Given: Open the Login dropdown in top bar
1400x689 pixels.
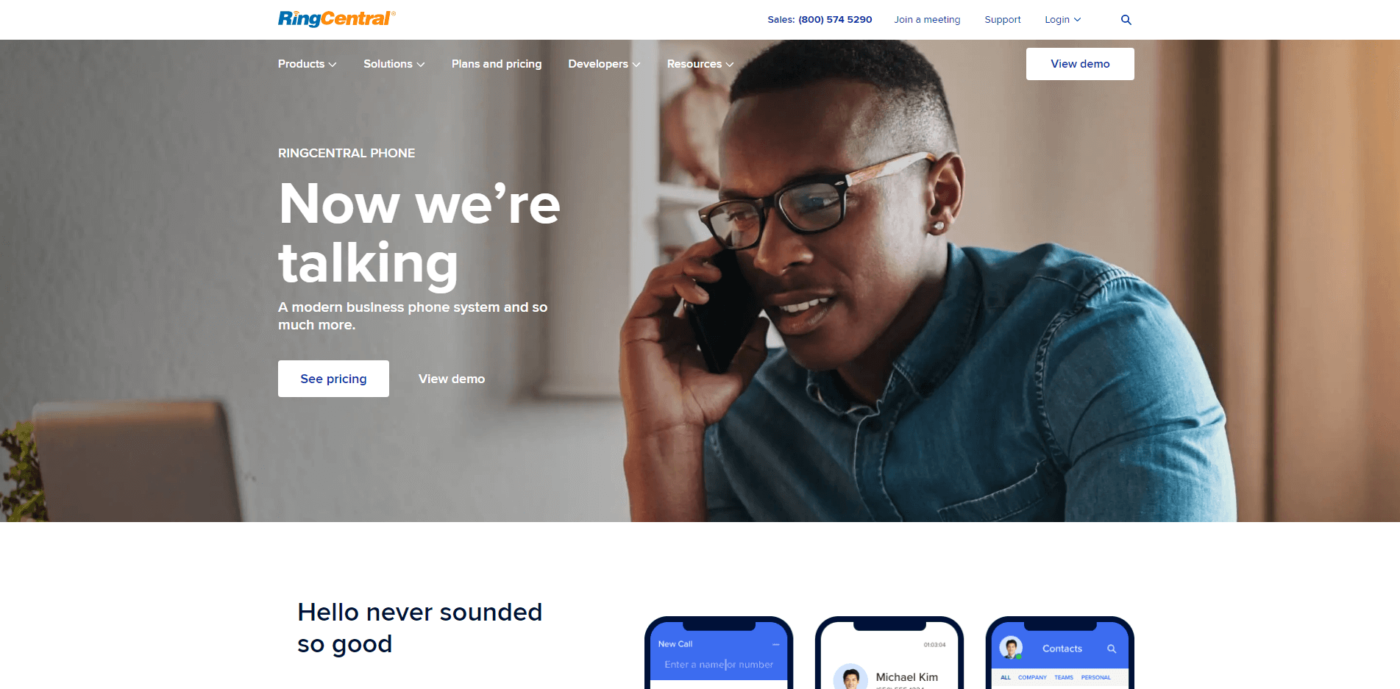Looking at the screenshot, I should [1063, 20].
